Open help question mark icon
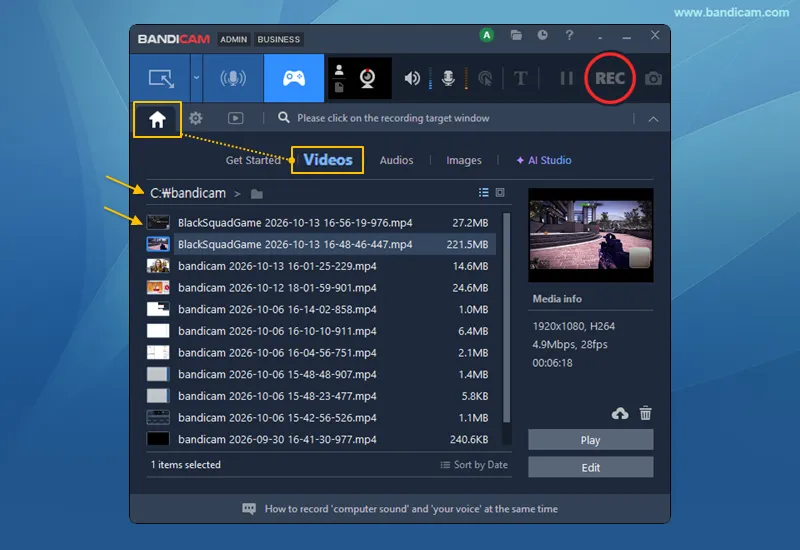800x550 pixels. [x=569, y=35]
